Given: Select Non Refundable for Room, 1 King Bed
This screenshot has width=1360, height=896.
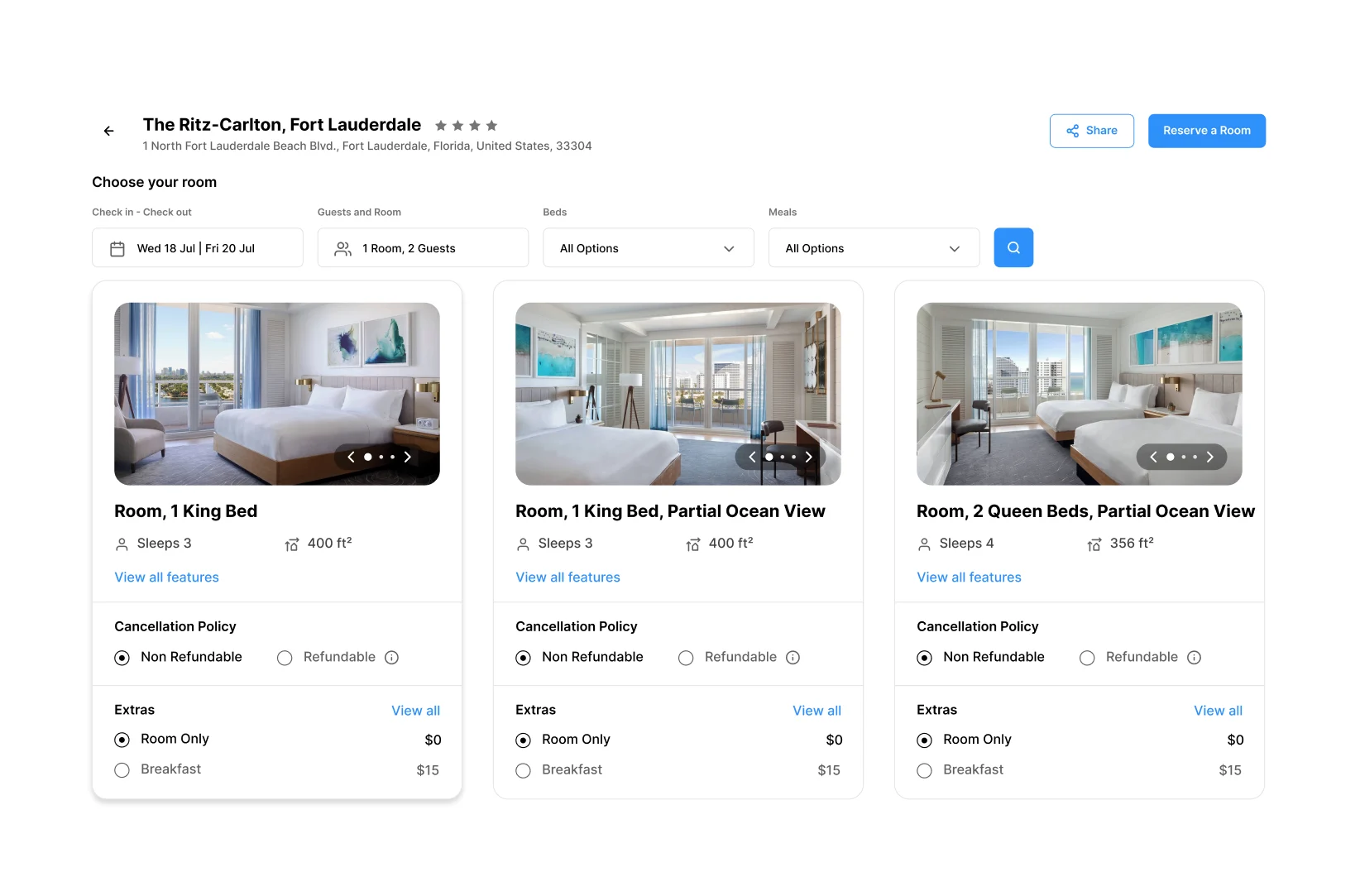Looking at the screenshot, I should [122, 658].
